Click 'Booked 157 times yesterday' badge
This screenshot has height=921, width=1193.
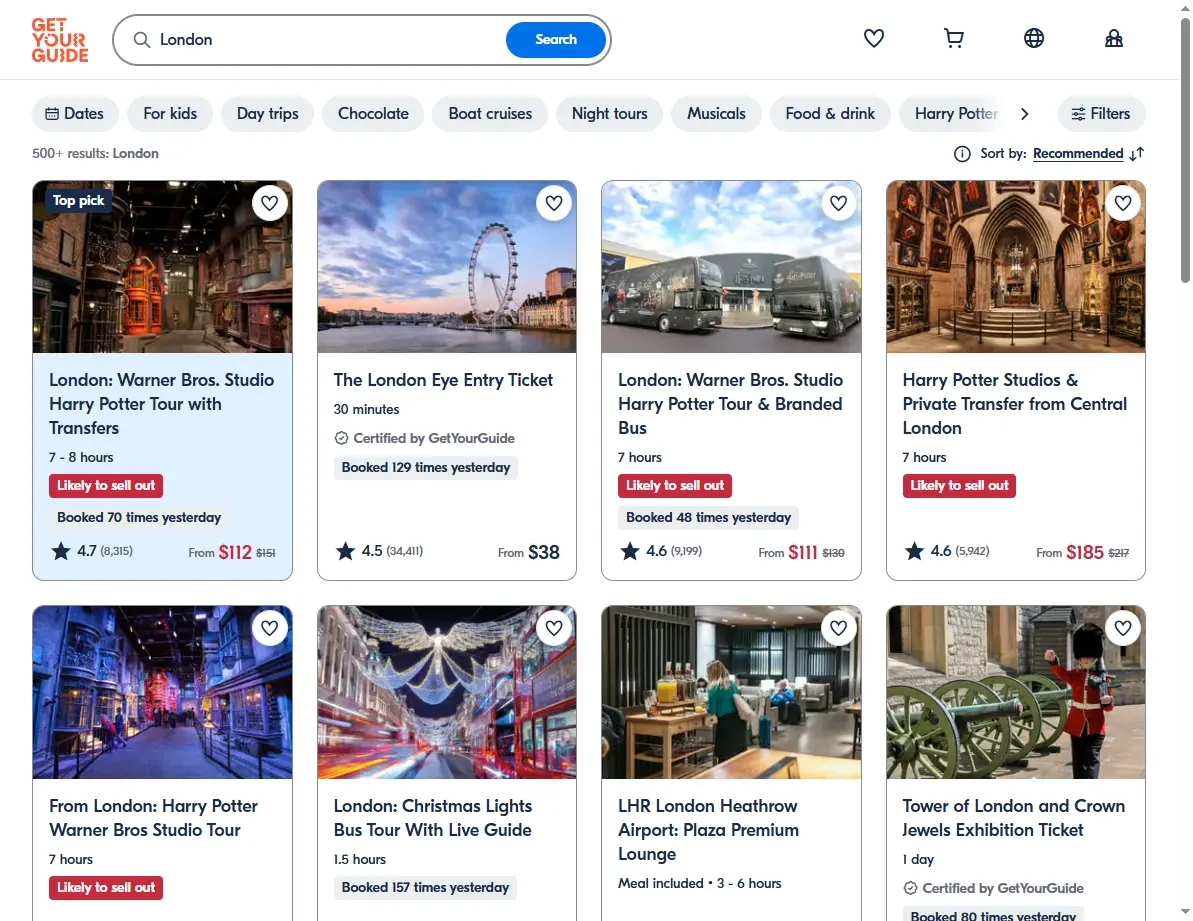coord(425,888)
